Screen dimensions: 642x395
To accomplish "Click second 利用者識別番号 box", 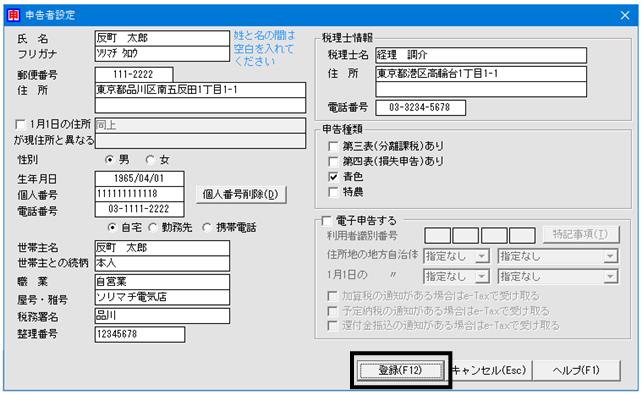I will click(466, 236).
